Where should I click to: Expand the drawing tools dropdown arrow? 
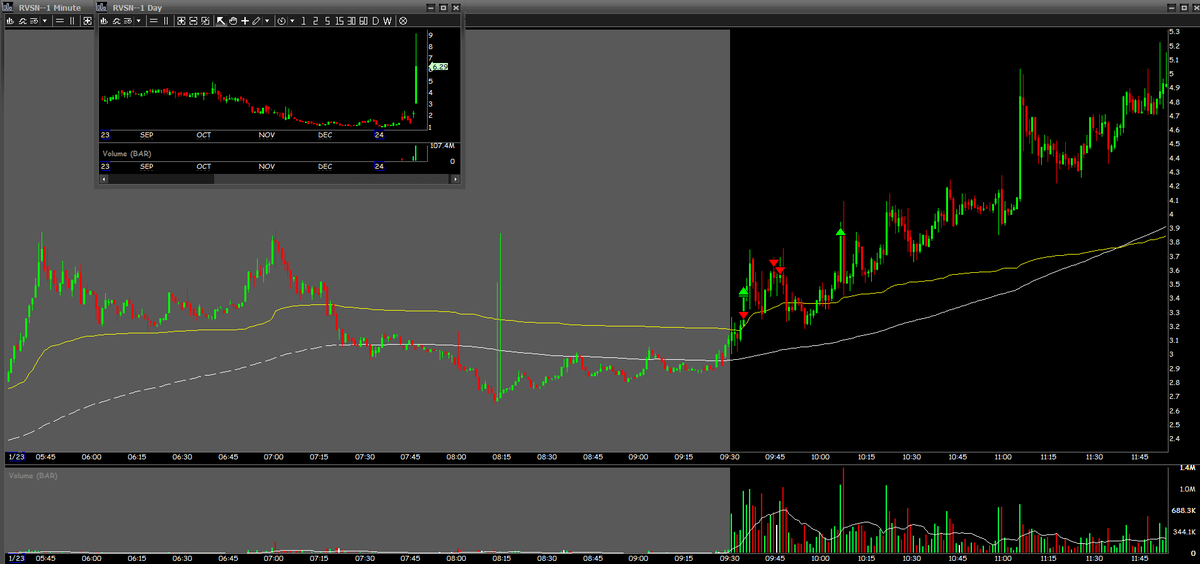point(267,20)
